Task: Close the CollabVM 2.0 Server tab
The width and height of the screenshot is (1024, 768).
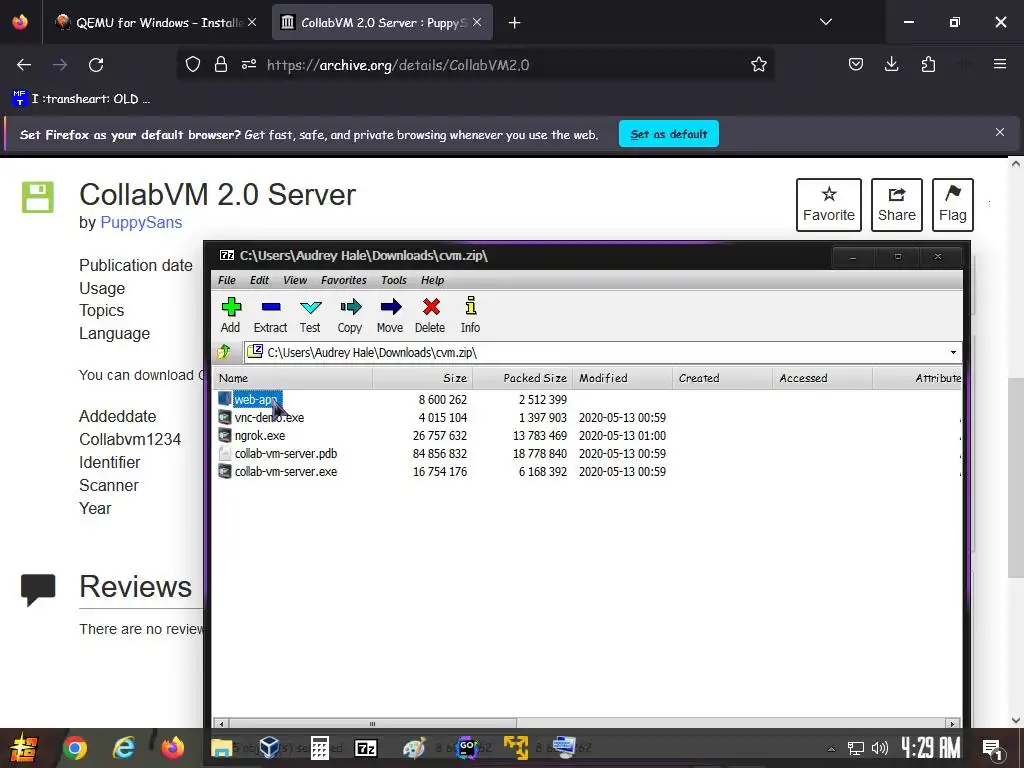Action: click(x=477, y=23)
